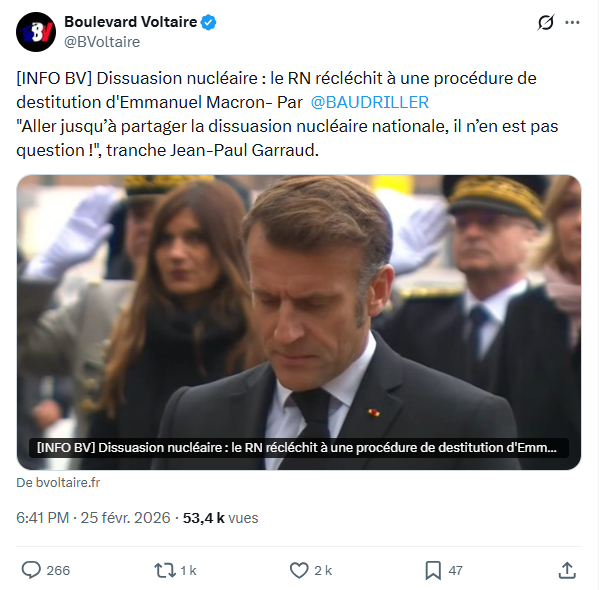Click the Boulevard Voltaire display name
599x590 pixels.
point(130,22)
